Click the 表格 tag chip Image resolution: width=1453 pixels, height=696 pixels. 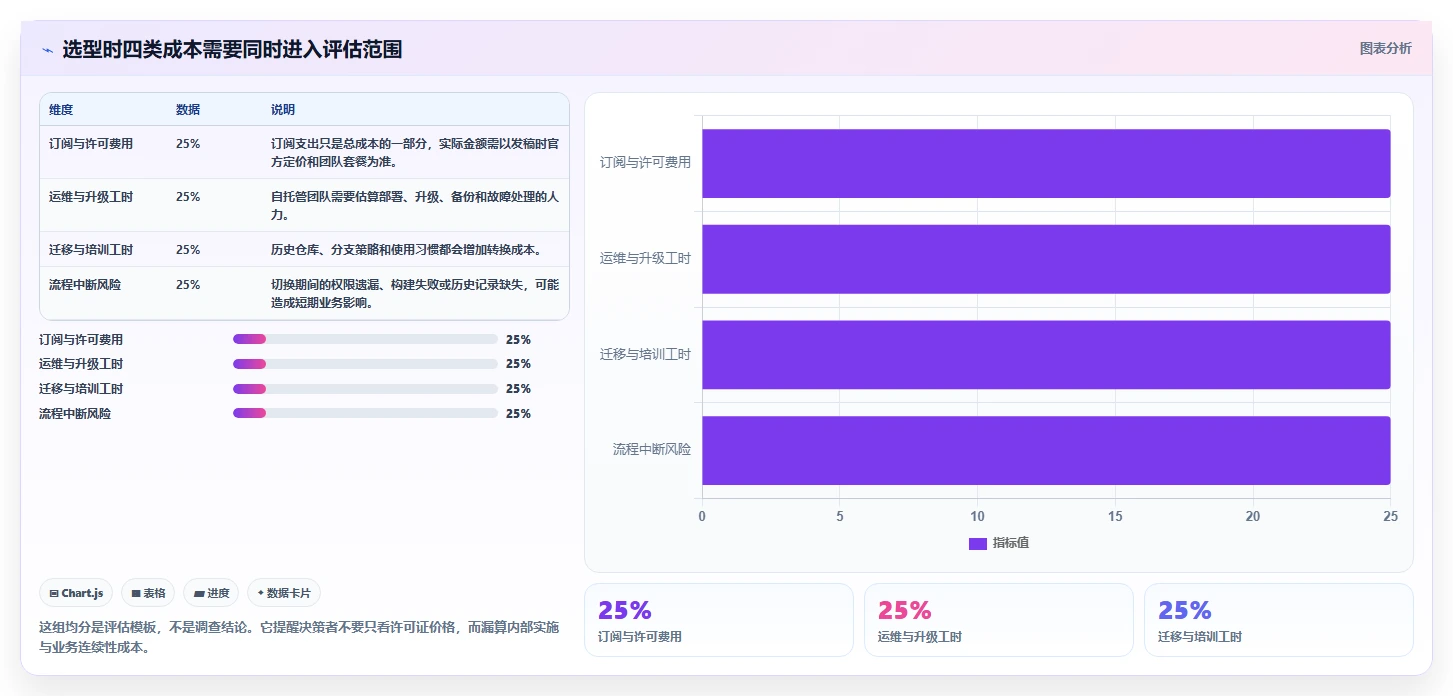[148, 593]
